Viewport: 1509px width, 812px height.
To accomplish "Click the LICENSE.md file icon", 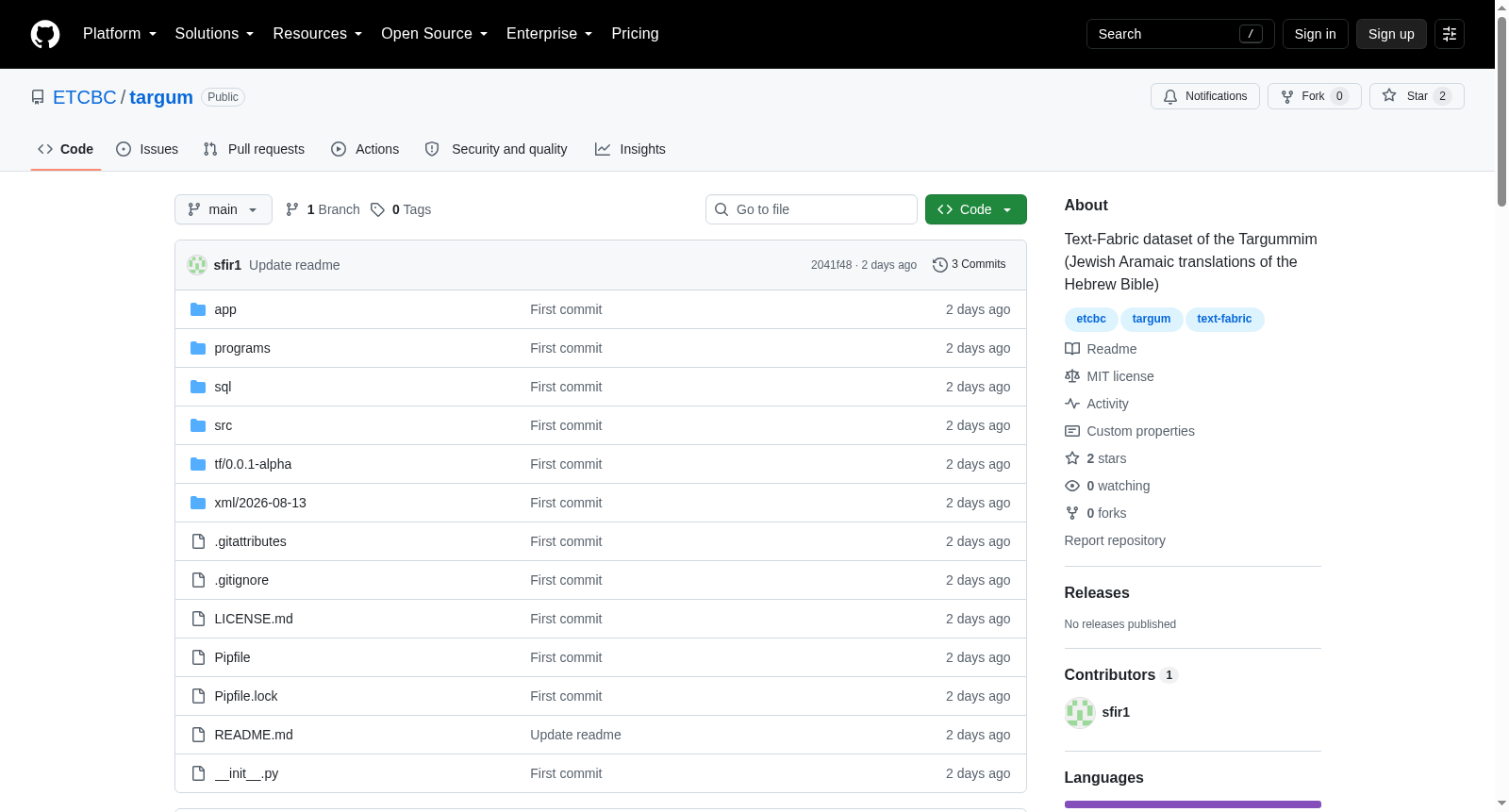I will (198, 619).
